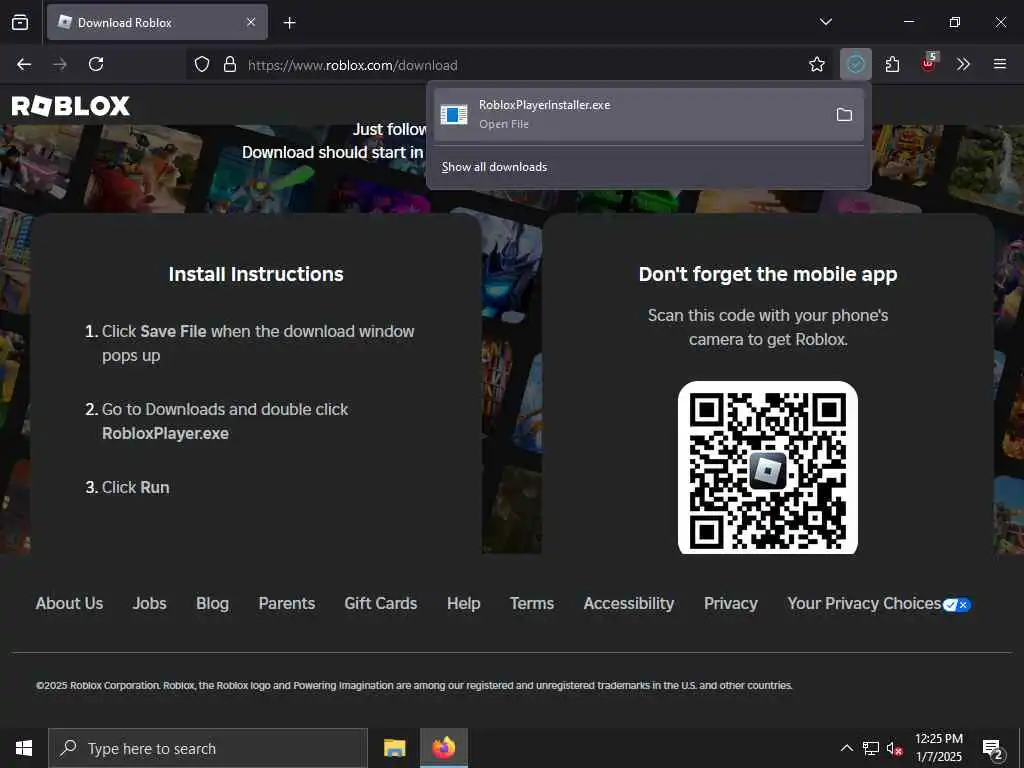Open the Accessibility footer link

pyautogui.click(x=629, y=603)
